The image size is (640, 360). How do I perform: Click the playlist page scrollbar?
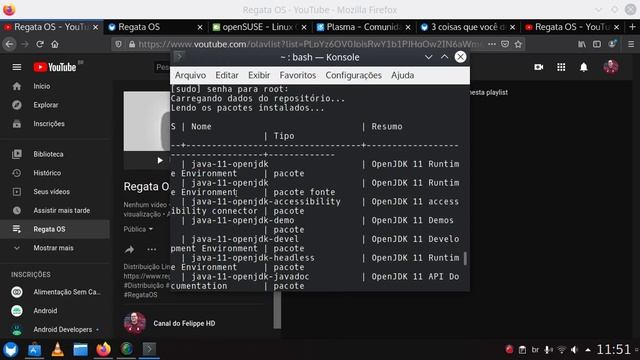pos(278,310)
